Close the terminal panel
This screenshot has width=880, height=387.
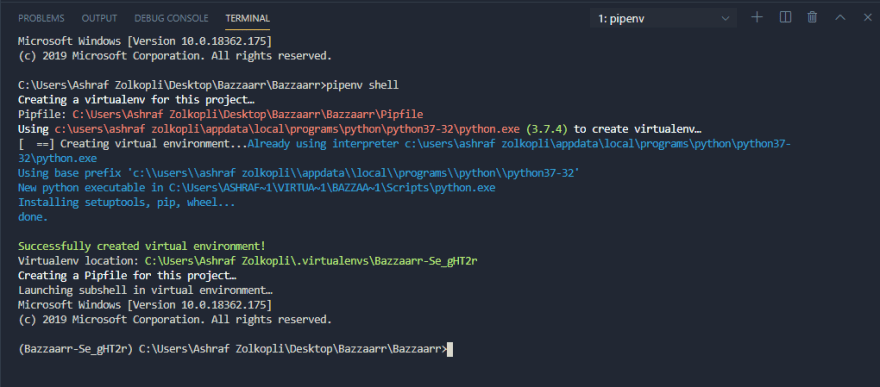(x=867, y=17)
